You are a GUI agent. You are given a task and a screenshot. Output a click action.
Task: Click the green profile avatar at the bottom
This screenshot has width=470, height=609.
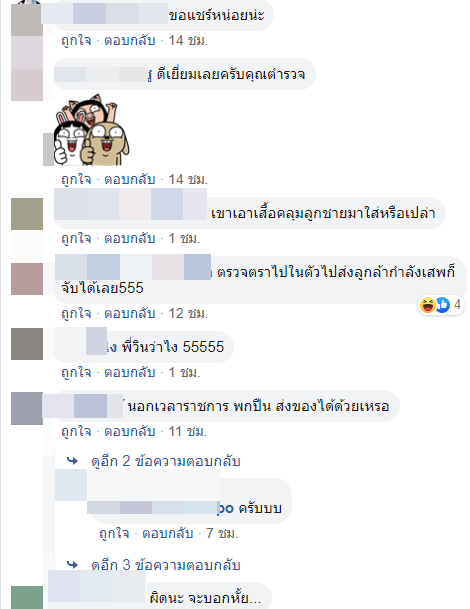point(27,597)
